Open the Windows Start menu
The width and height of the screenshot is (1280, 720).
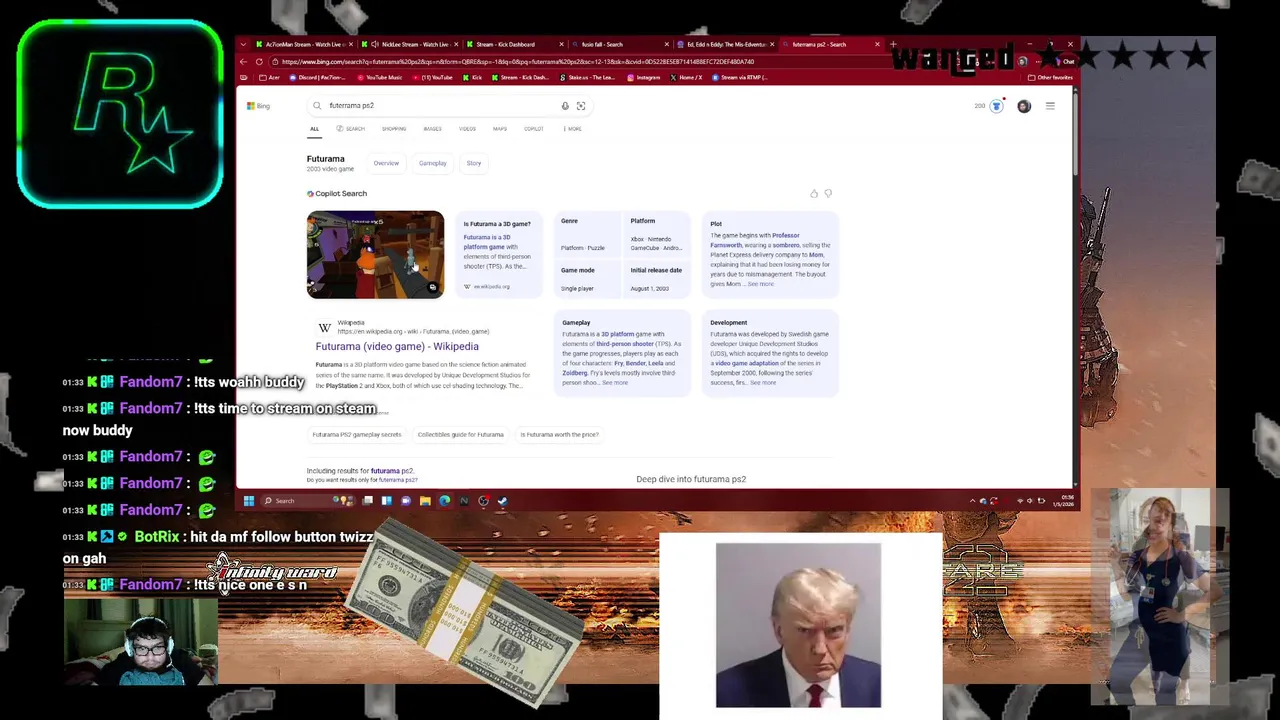click(248, 501)
